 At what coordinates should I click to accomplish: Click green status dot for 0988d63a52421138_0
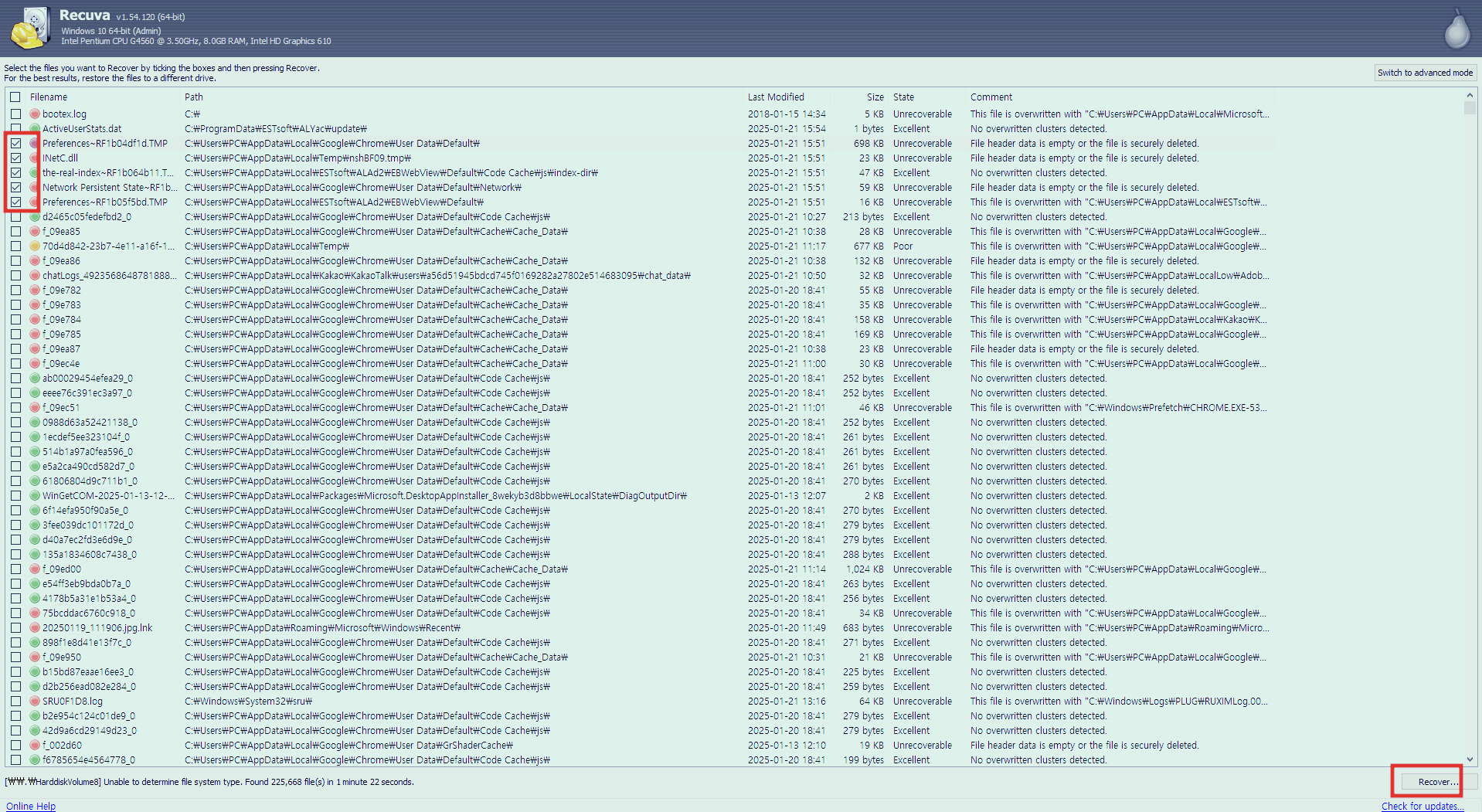35,423
